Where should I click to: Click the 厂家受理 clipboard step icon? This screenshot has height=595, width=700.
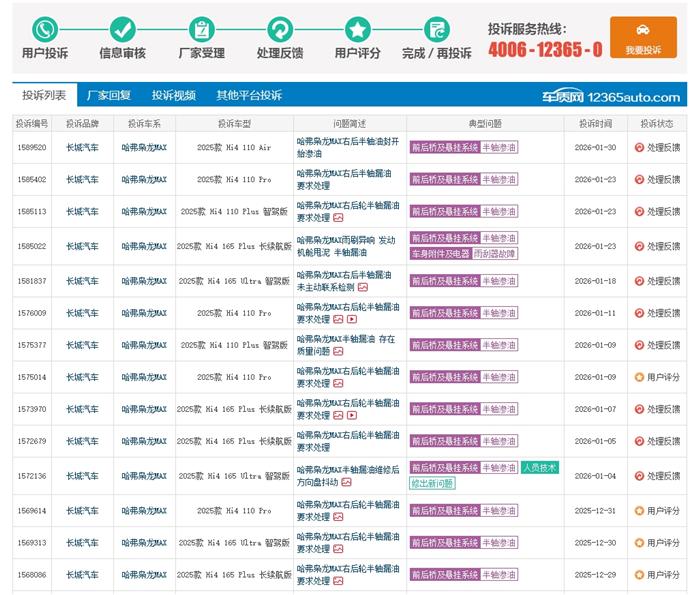coord(202,29)
